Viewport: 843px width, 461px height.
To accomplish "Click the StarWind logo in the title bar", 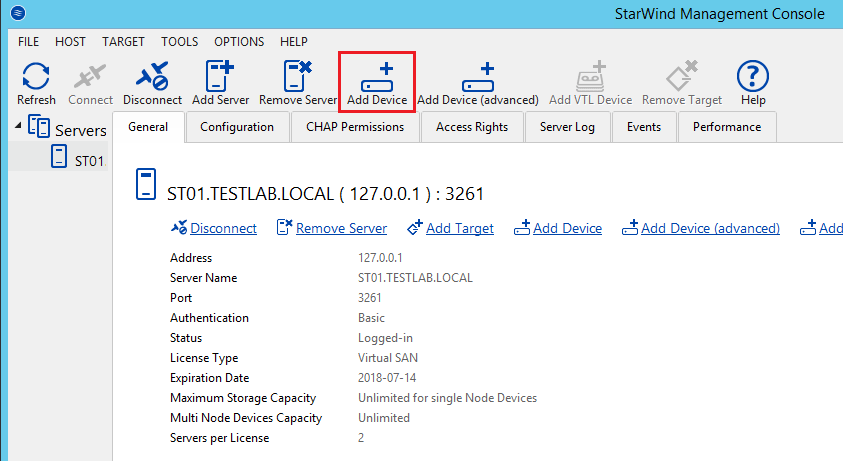I will (18, 12).
